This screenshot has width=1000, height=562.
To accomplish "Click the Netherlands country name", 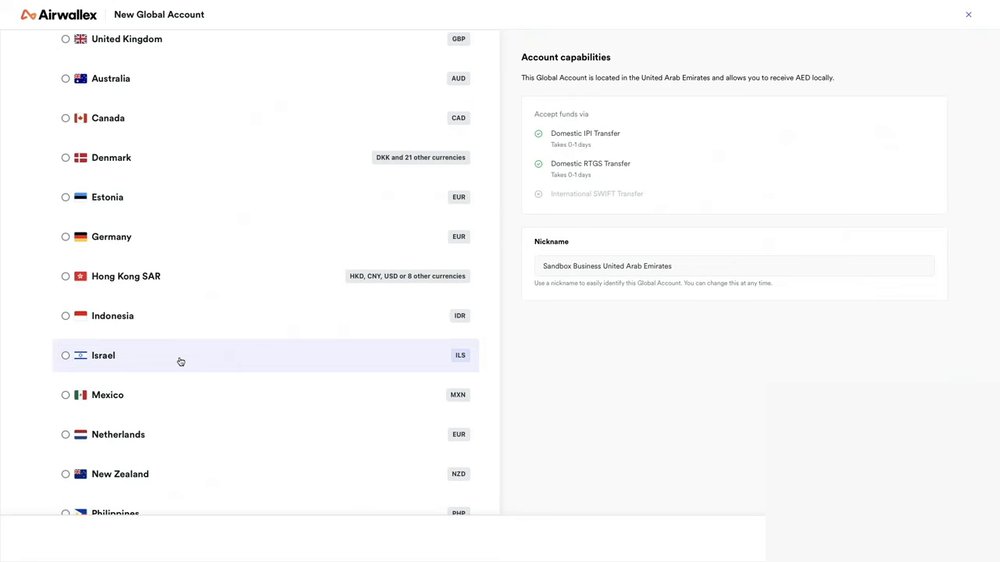I will pos(118,434).
